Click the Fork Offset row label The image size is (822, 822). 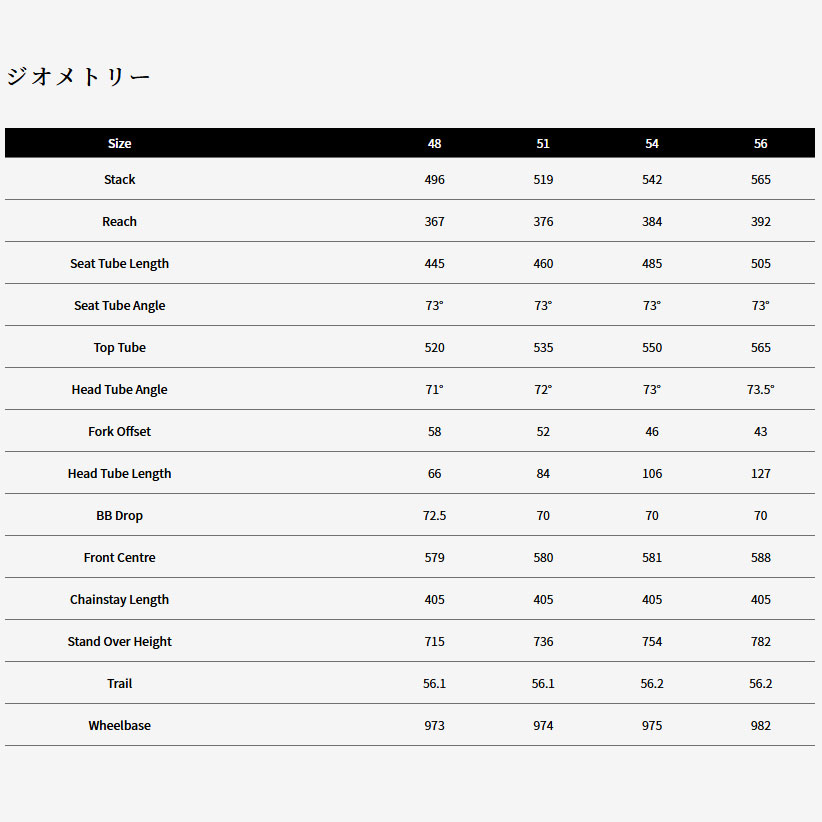pyautogui.click(x=120, y=432)
